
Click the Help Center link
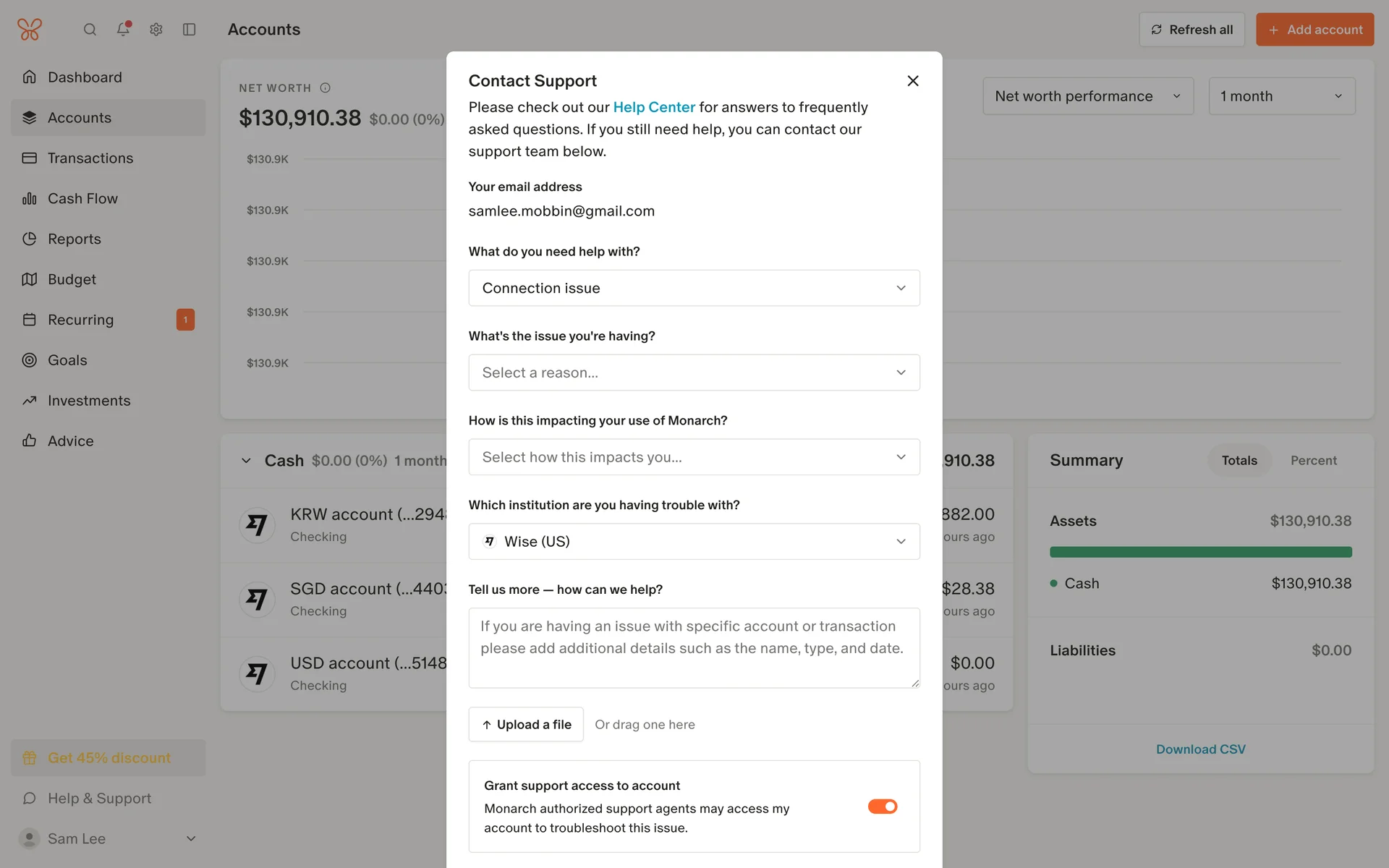point(654,107)
